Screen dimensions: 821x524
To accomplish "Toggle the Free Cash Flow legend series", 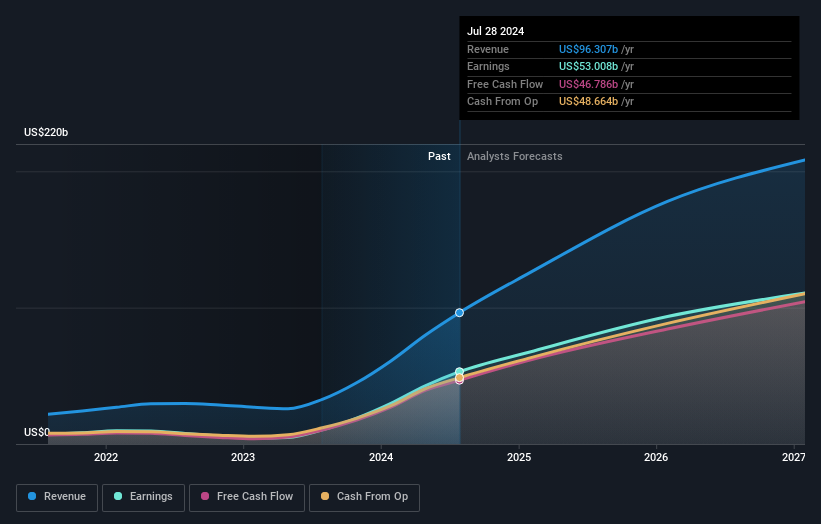I will 247,497.
